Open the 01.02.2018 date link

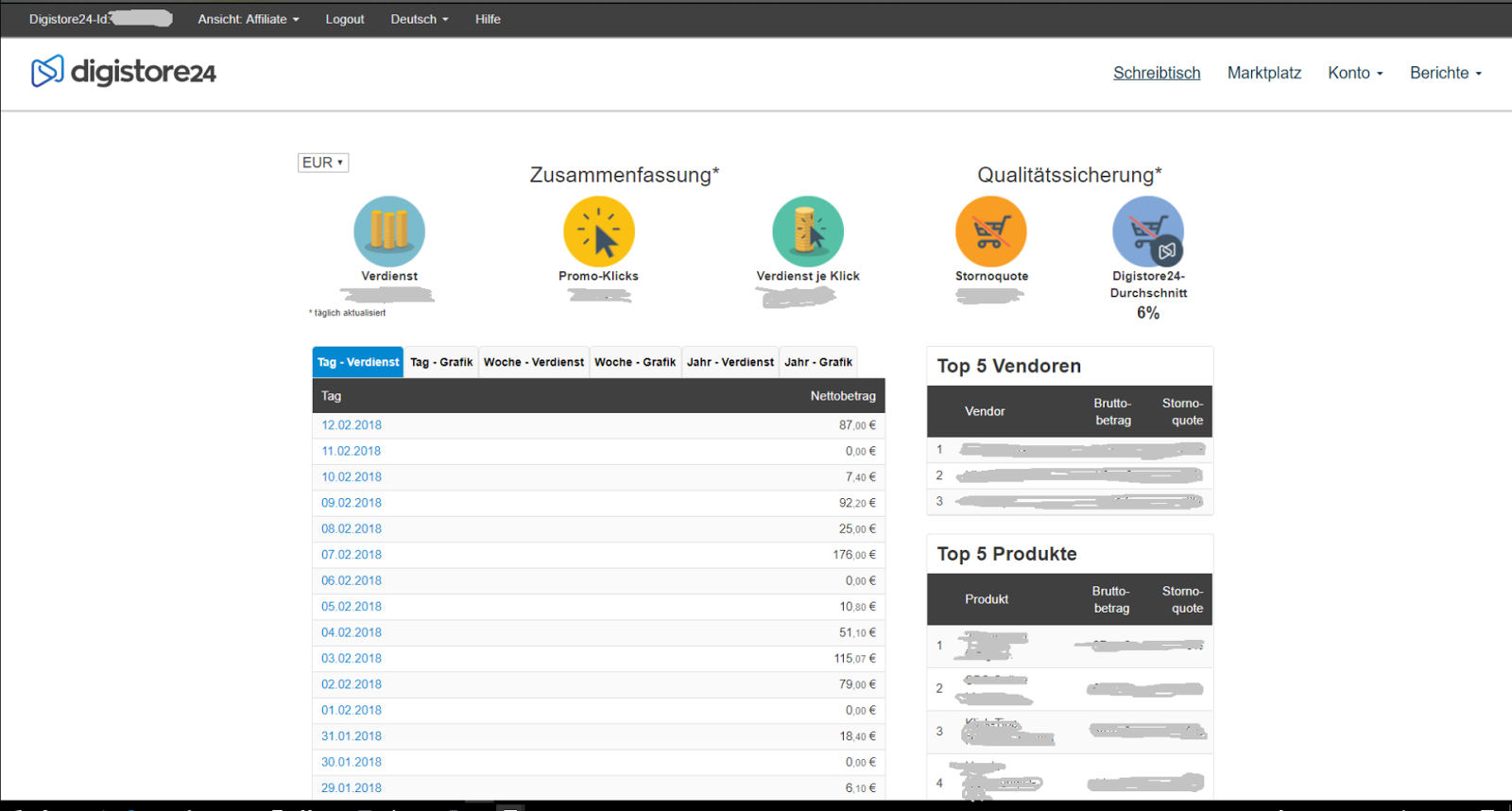[352, 710]
